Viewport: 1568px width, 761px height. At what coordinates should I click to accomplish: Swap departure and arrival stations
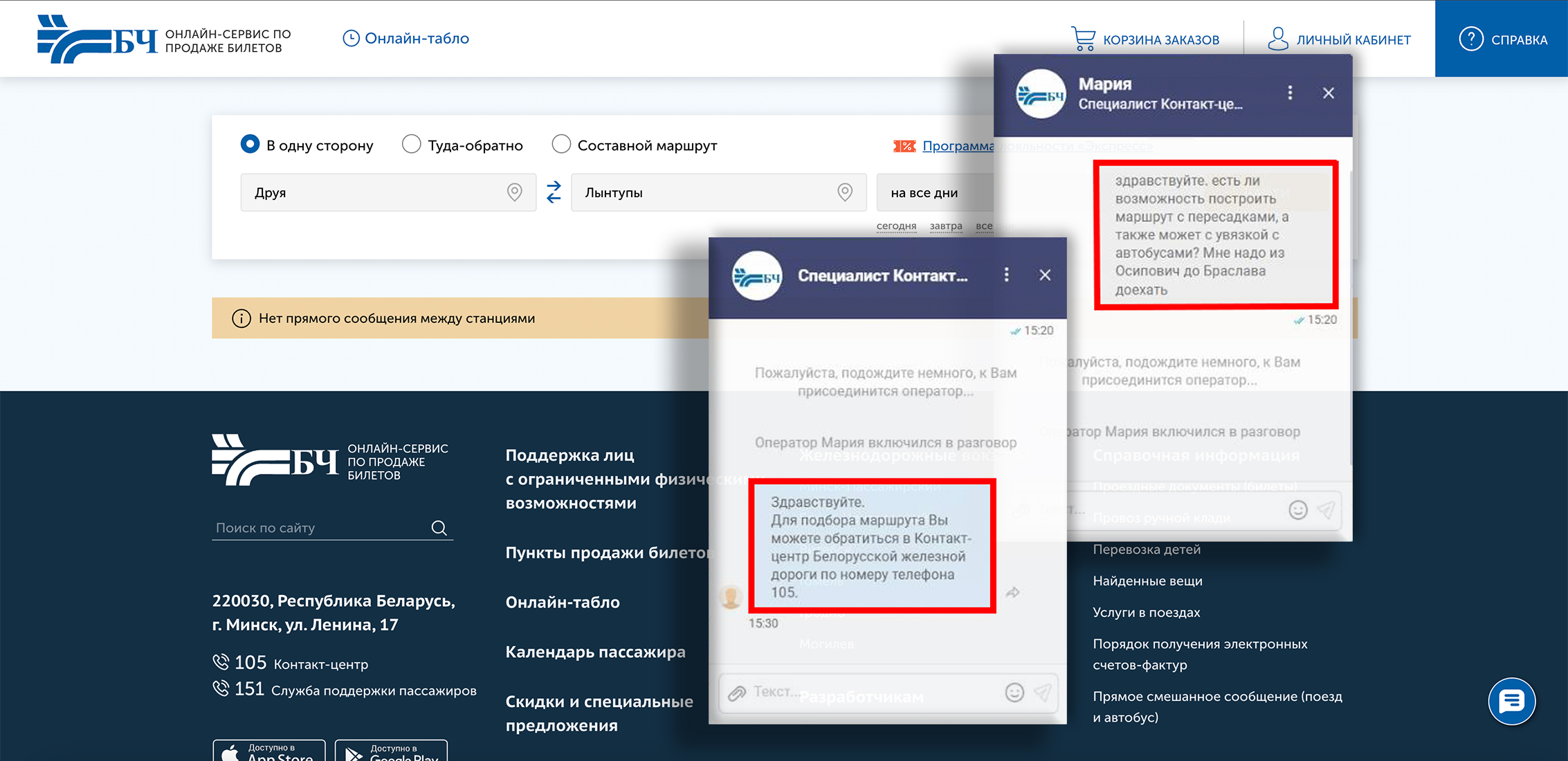(x=554, y=192)
